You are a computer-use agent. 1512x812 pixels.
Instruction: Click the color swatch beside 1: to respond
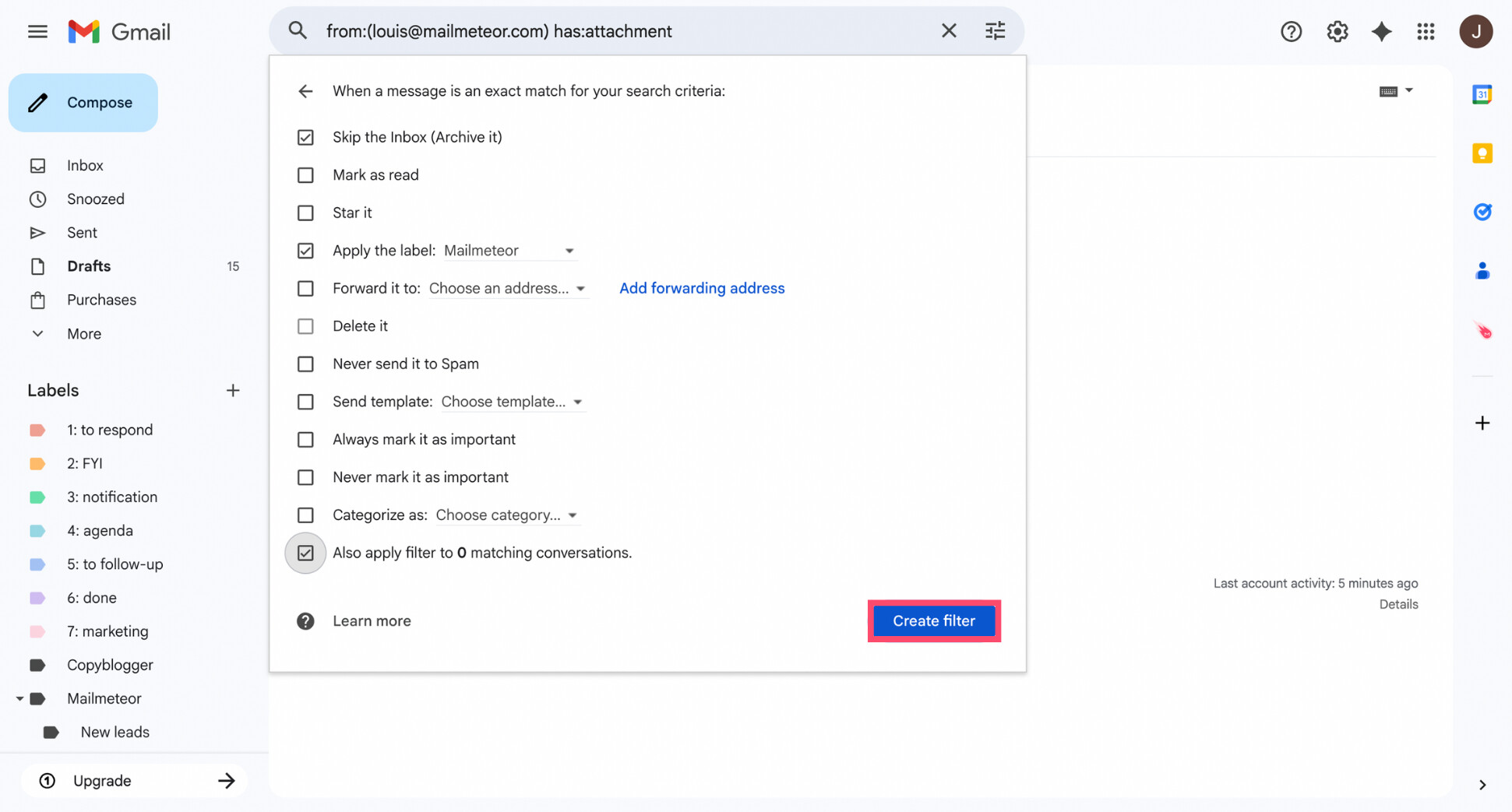coord(37,429)
